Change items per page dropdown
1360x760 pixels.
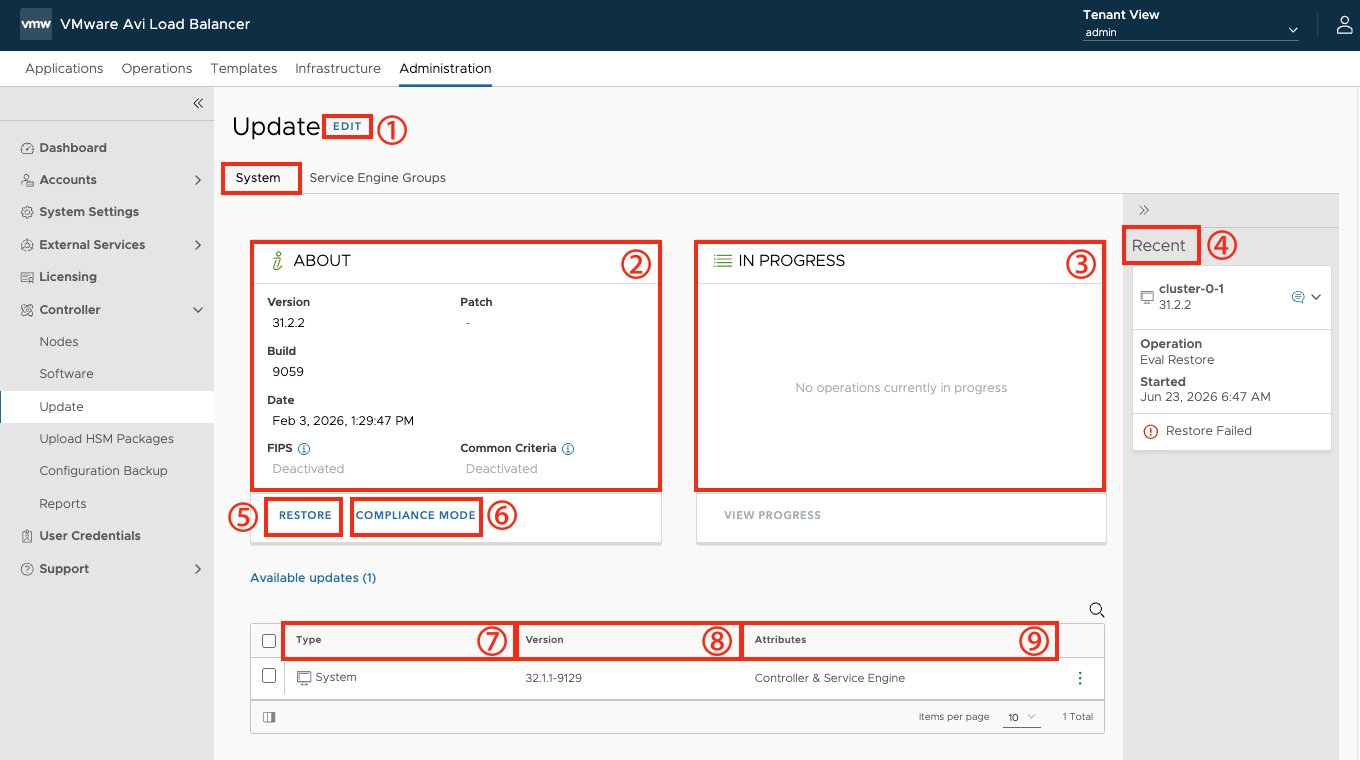tap(1022, 717)
